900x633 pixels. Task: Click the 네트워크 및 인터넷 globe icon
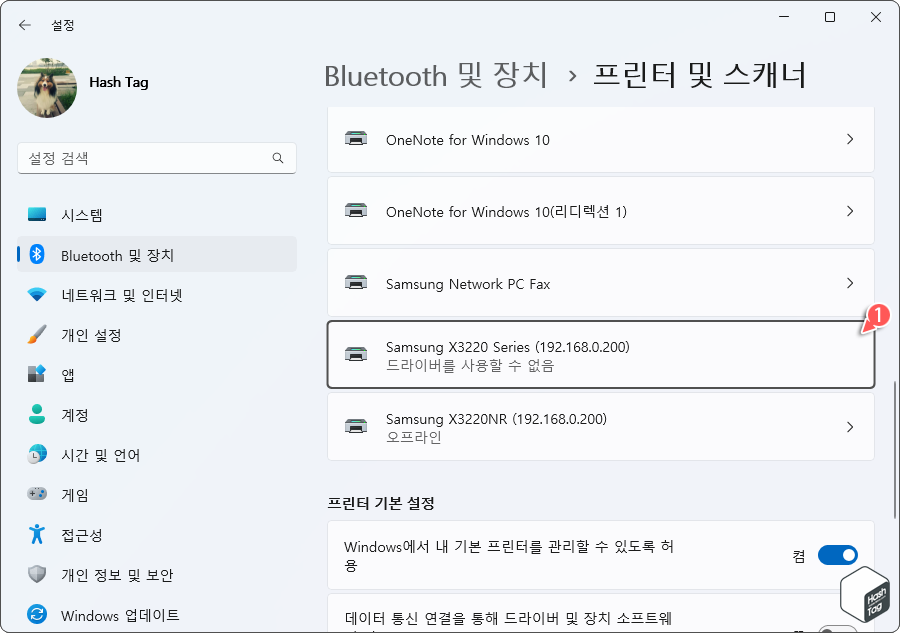click(x=37, y=294)
